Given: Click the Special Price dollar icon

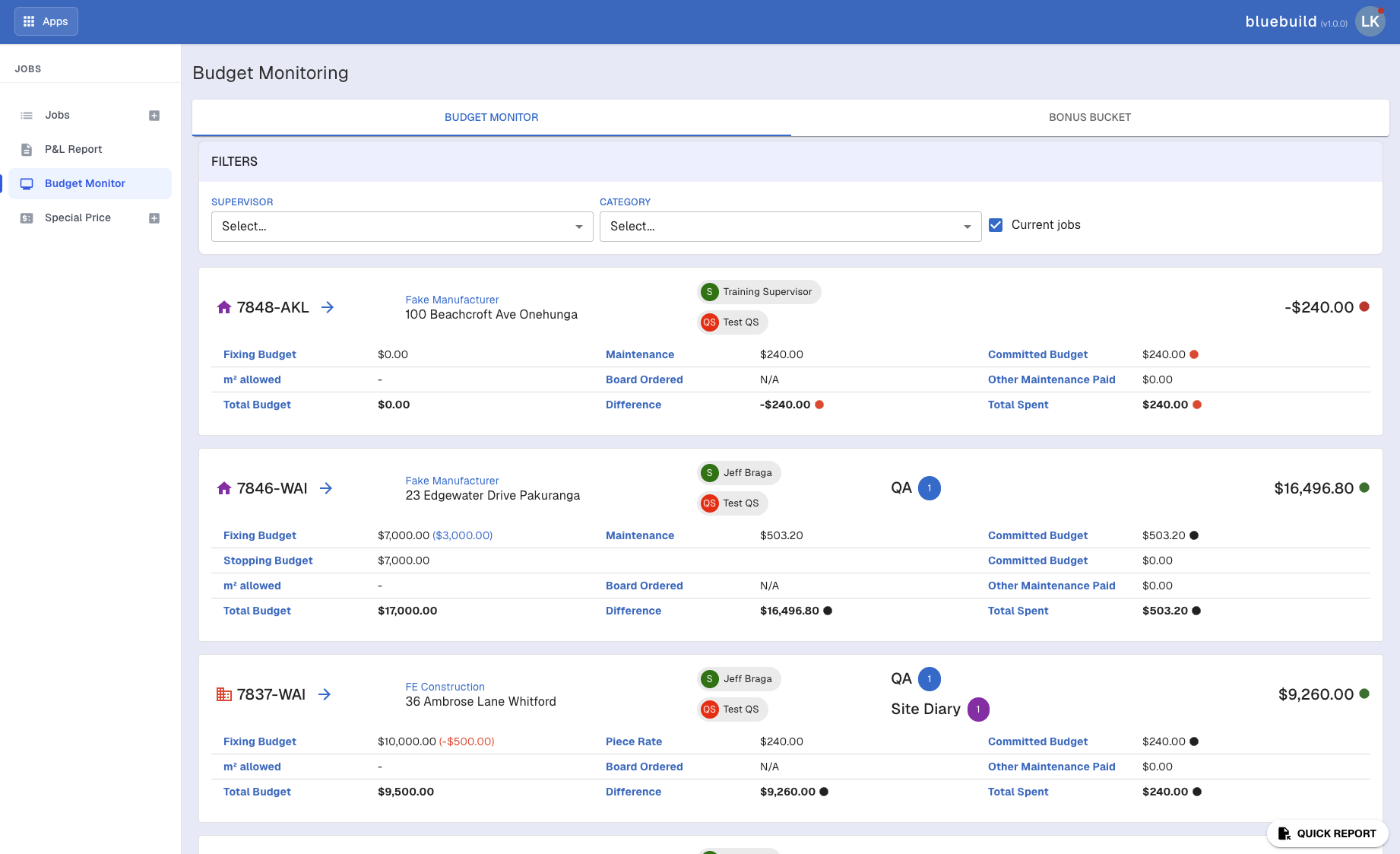Looking at the screenshot, I should [27, 218].
